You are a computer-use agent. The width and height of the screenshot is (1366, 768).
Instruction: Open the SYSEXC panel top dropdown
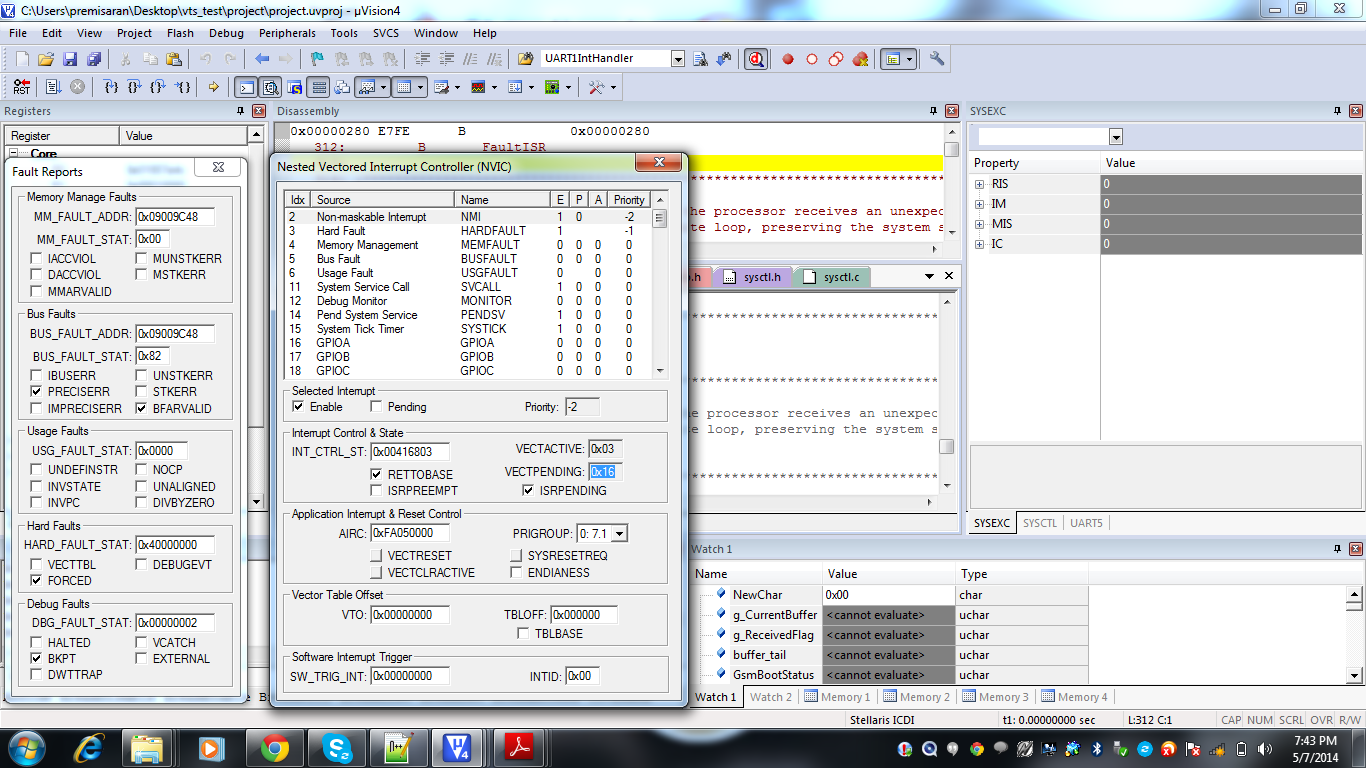point(1116,137)
